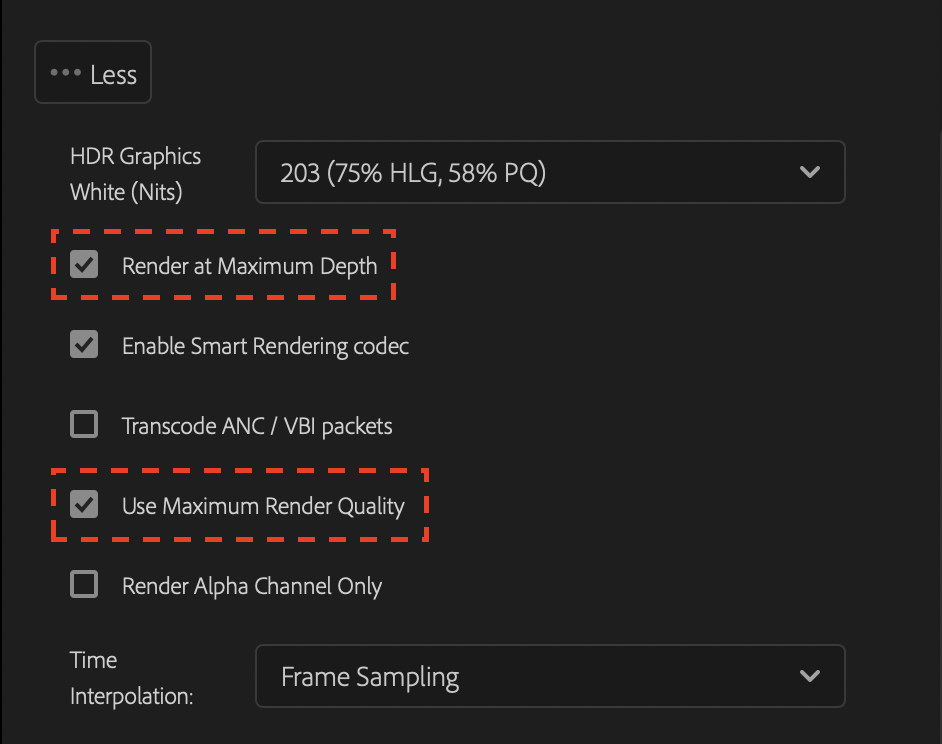Open the dropdown showing 203 (75% HLG, 58% PQ)
The width and height of the screenshot is (942, 744).
click(x=550, y=171)
